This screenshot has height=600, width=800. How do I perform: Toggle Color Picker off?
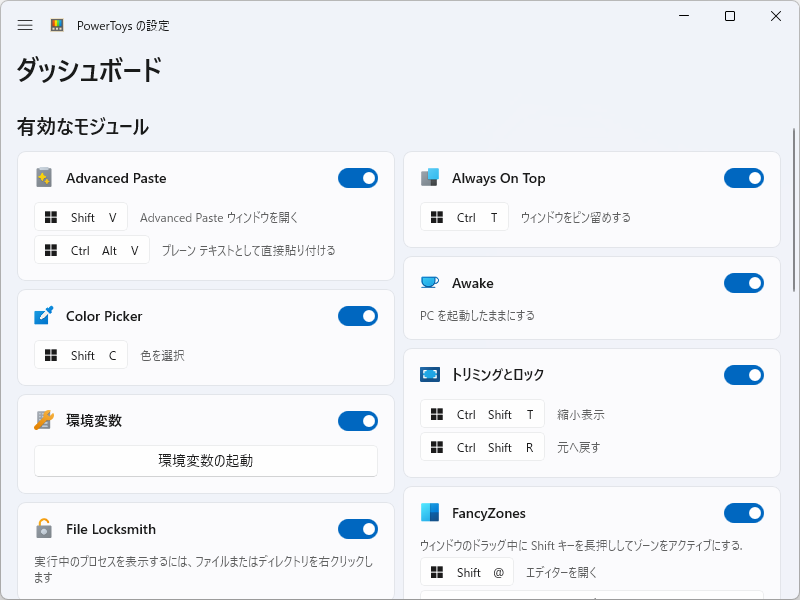click(x=358, y=316)
